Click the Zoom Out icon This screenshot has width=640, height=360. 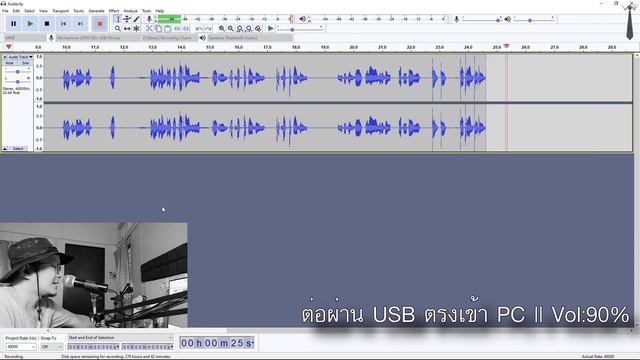pyautogui.click(x=231, y=29)
